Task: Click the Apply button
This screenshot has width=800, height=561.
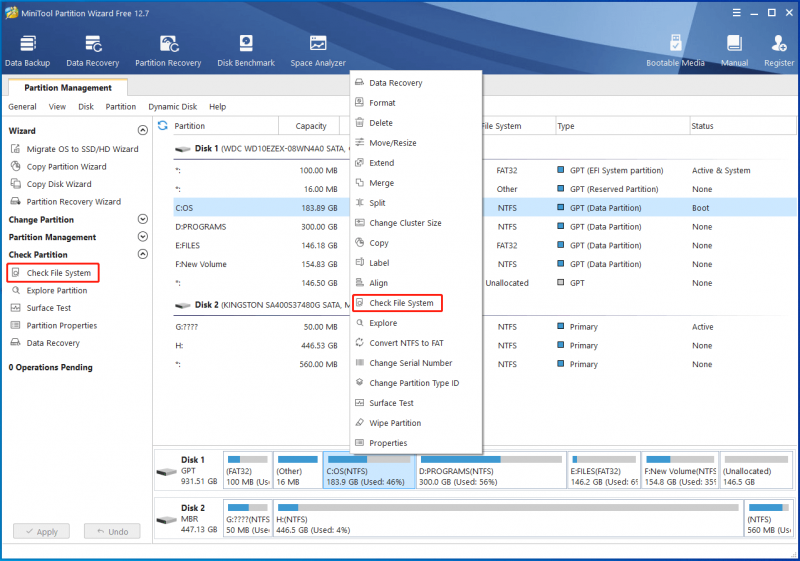Action: coord(41,531)
